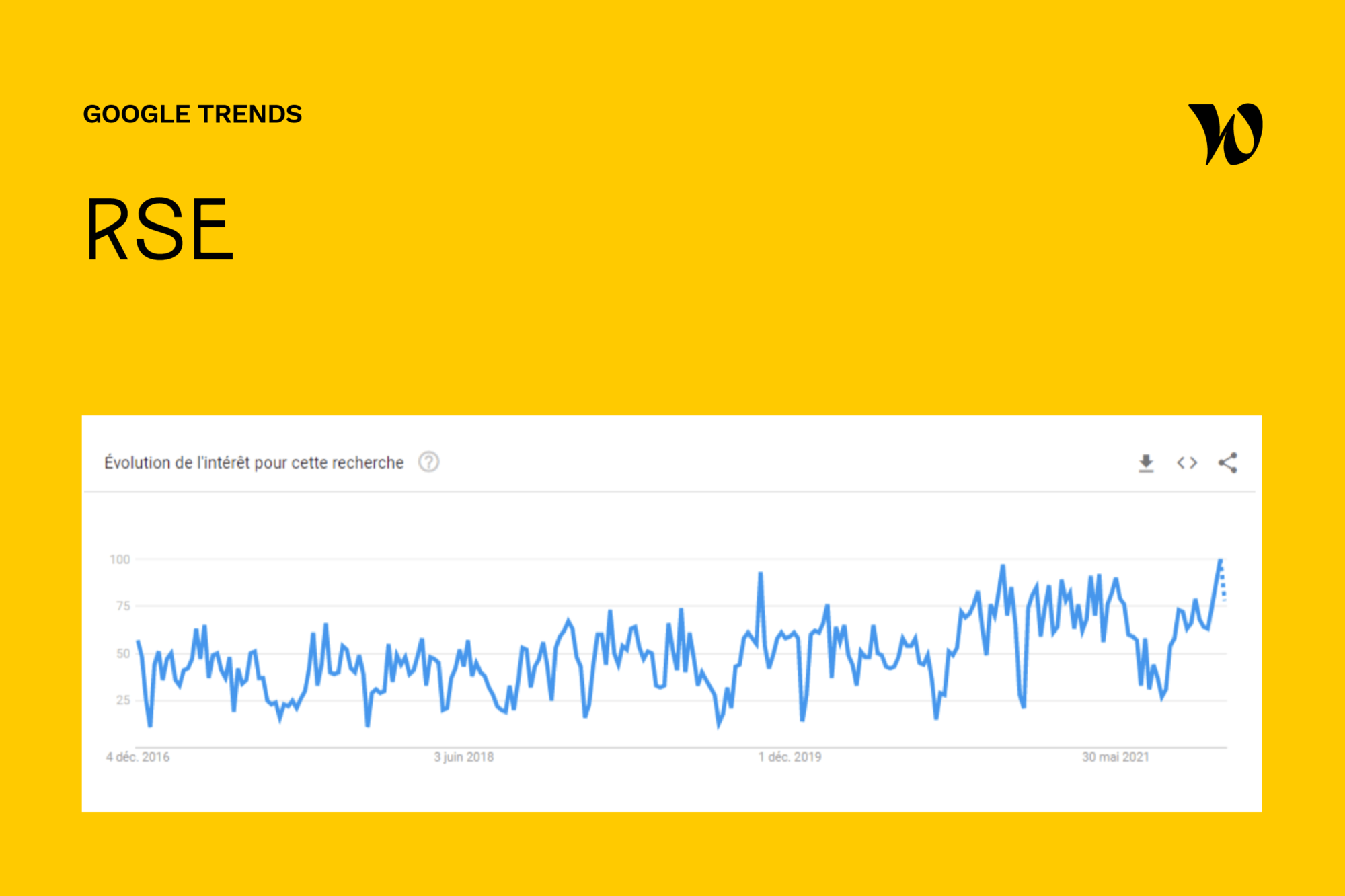
Task: Click the 25 axis label
Action: 123,700
